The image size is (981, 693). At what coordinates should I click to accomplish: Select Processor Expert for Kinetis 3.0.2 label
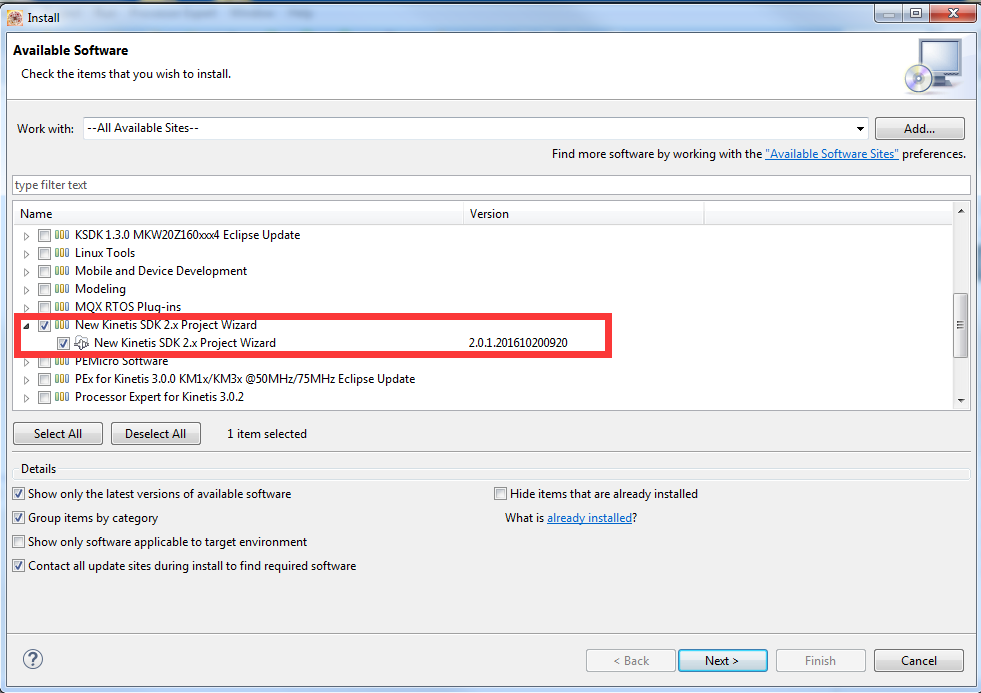pos(160,397)
